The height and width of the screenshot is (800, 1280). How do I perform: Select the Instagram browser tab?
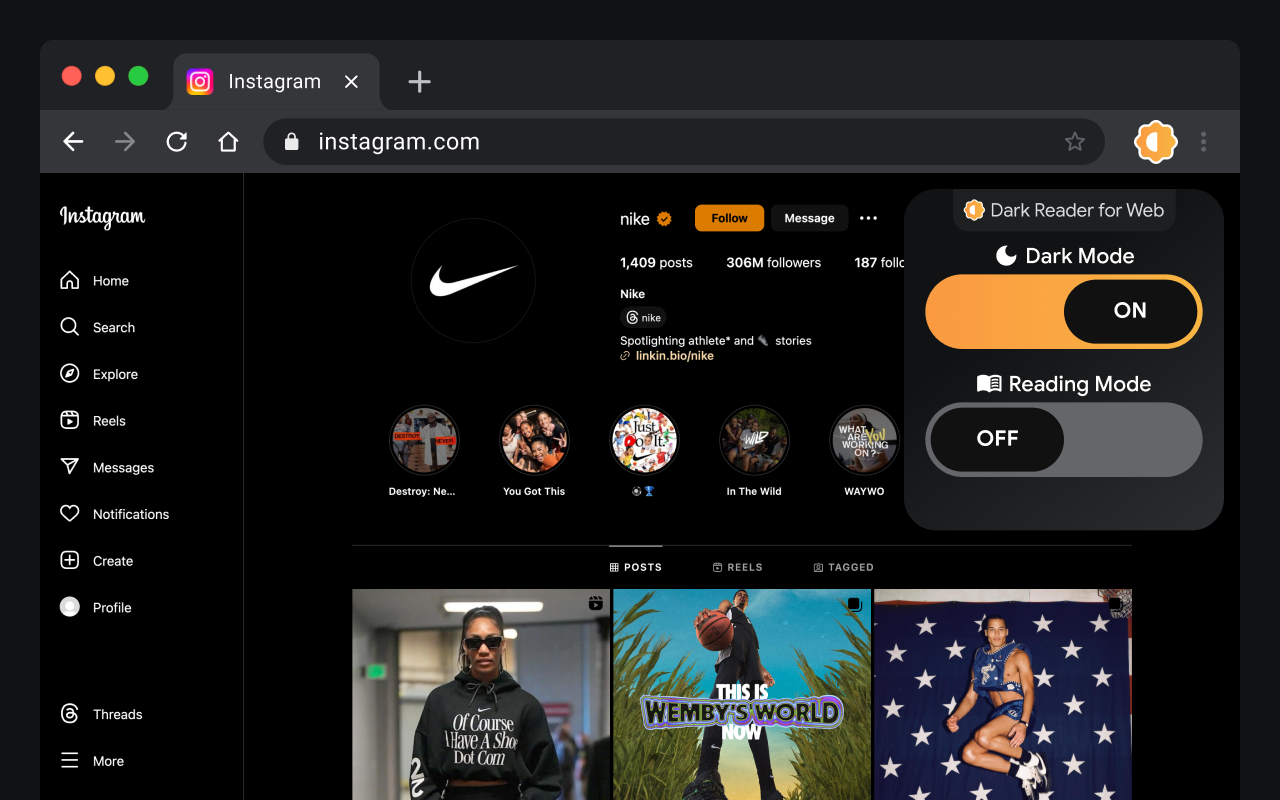(277, 82)
